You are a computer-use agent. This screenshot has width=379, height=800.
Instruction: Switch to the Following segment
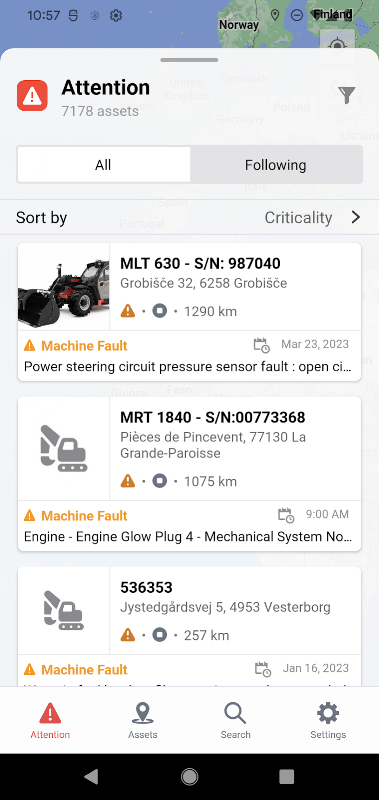275,165
